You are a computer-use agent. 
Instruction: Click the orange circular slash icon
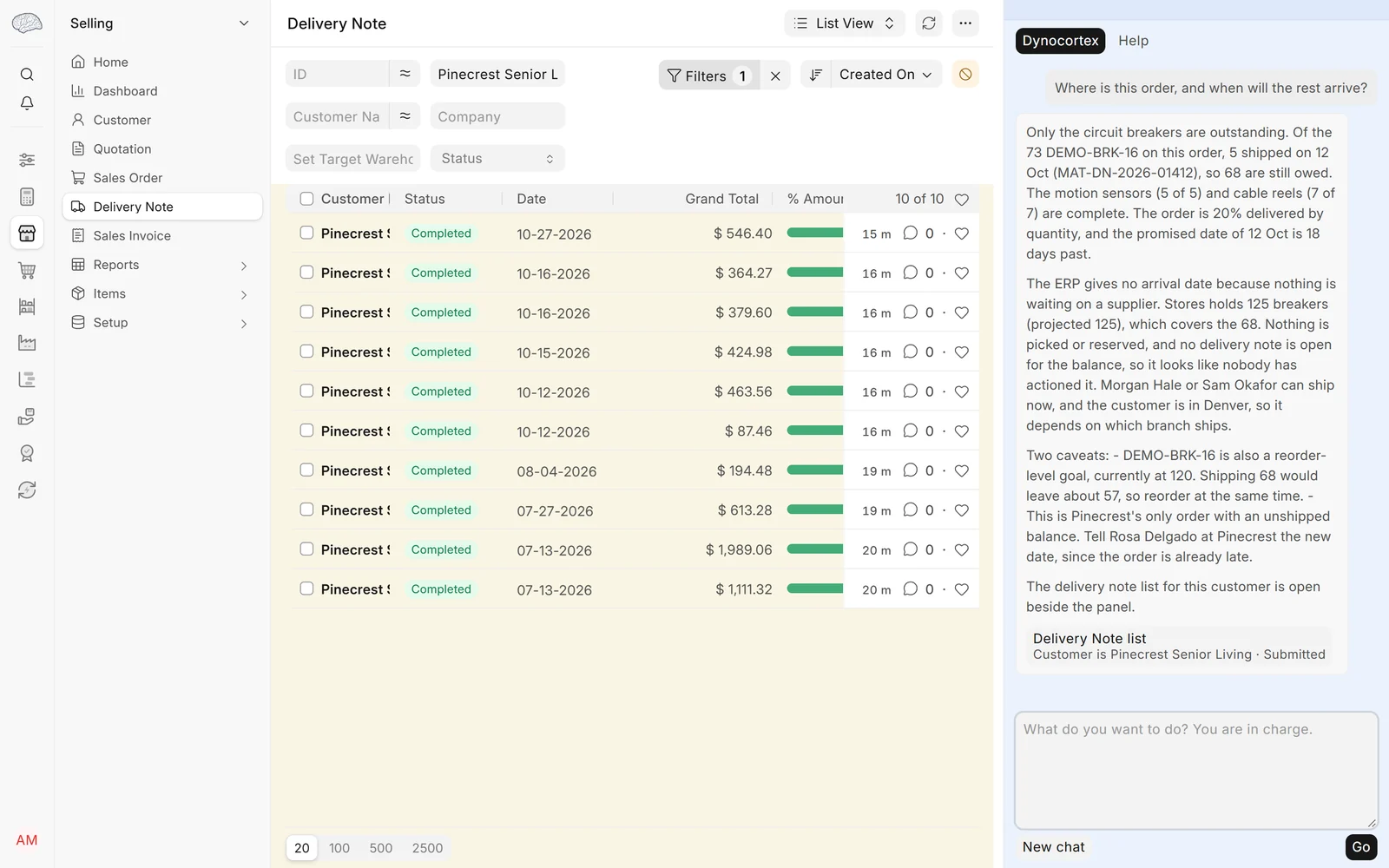pos(965,75)
